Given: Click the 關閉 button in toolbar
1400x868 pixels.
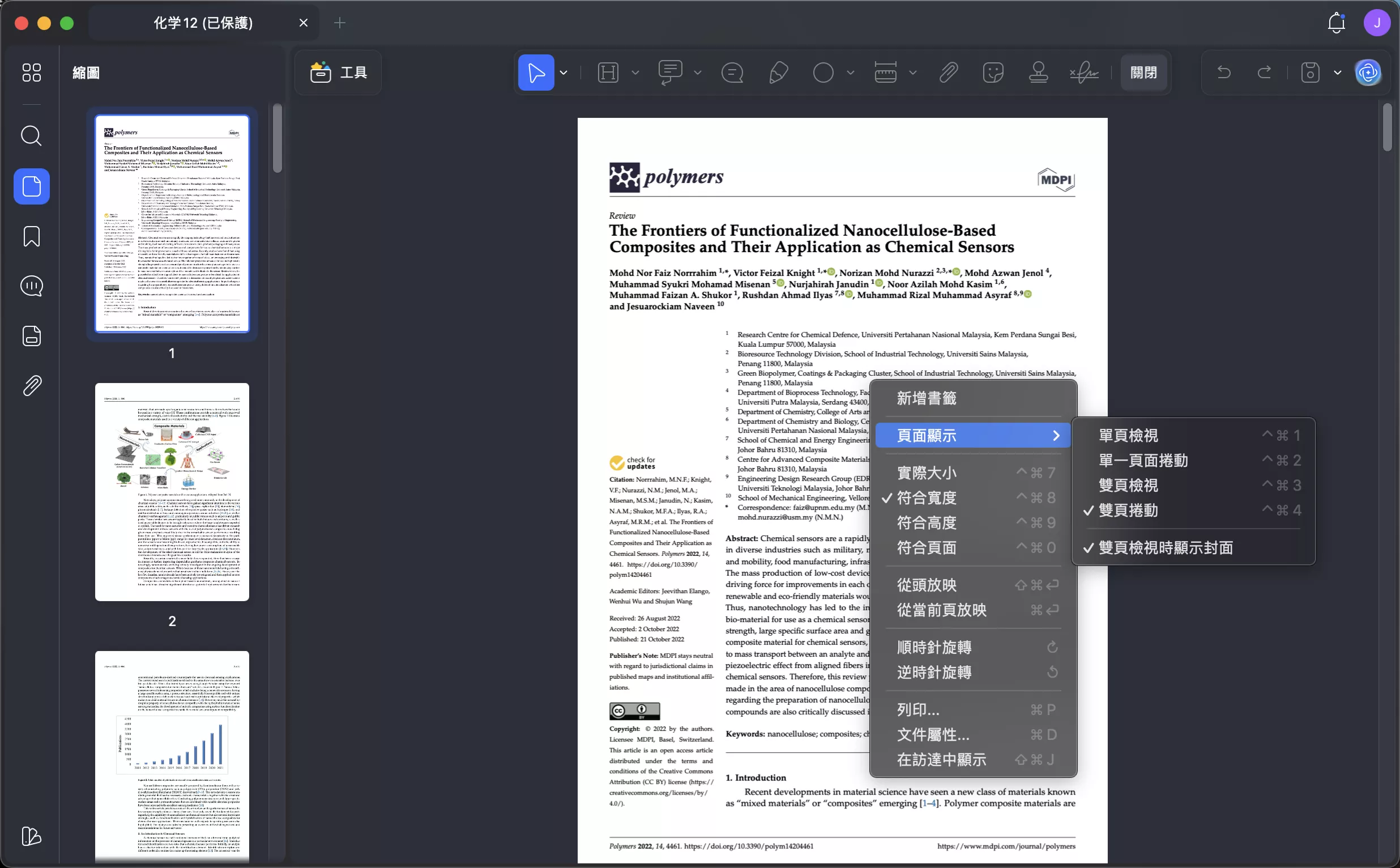Looking at the screenshot, I should click(1143, 73).
